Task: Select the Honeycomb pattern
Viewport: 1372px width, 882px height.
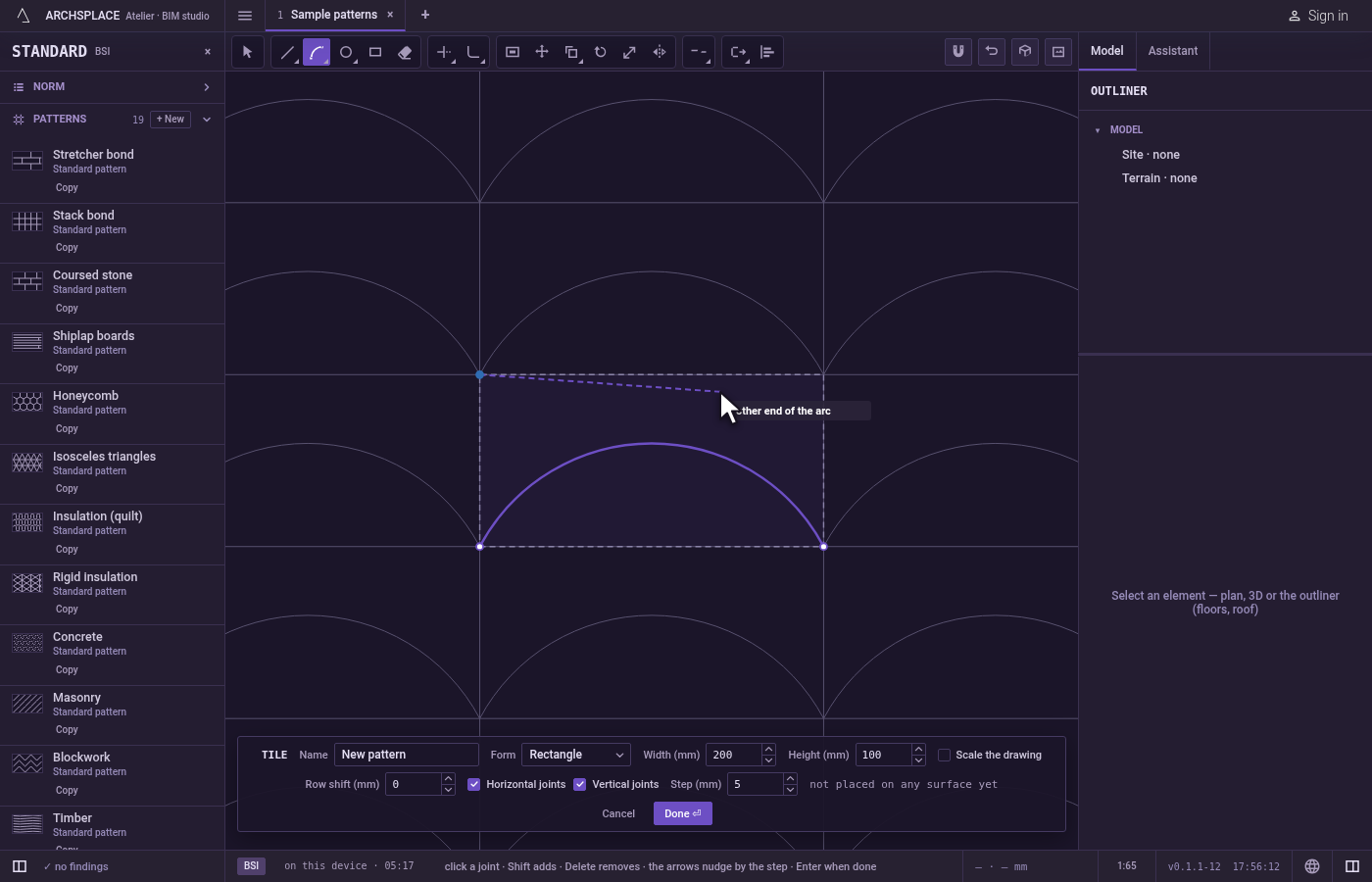Action: coord(112,413)
